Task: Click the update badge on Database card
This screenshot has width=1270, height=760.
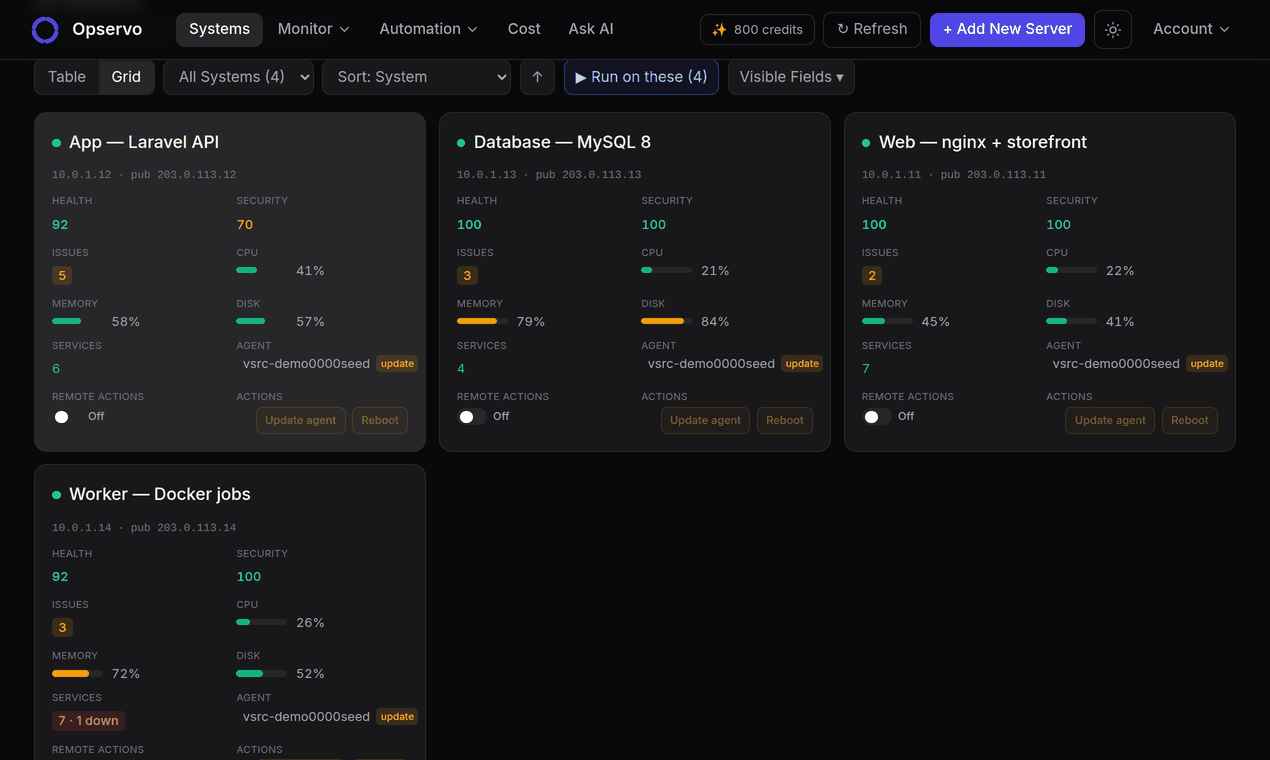Action: click(x=802, y=364)
